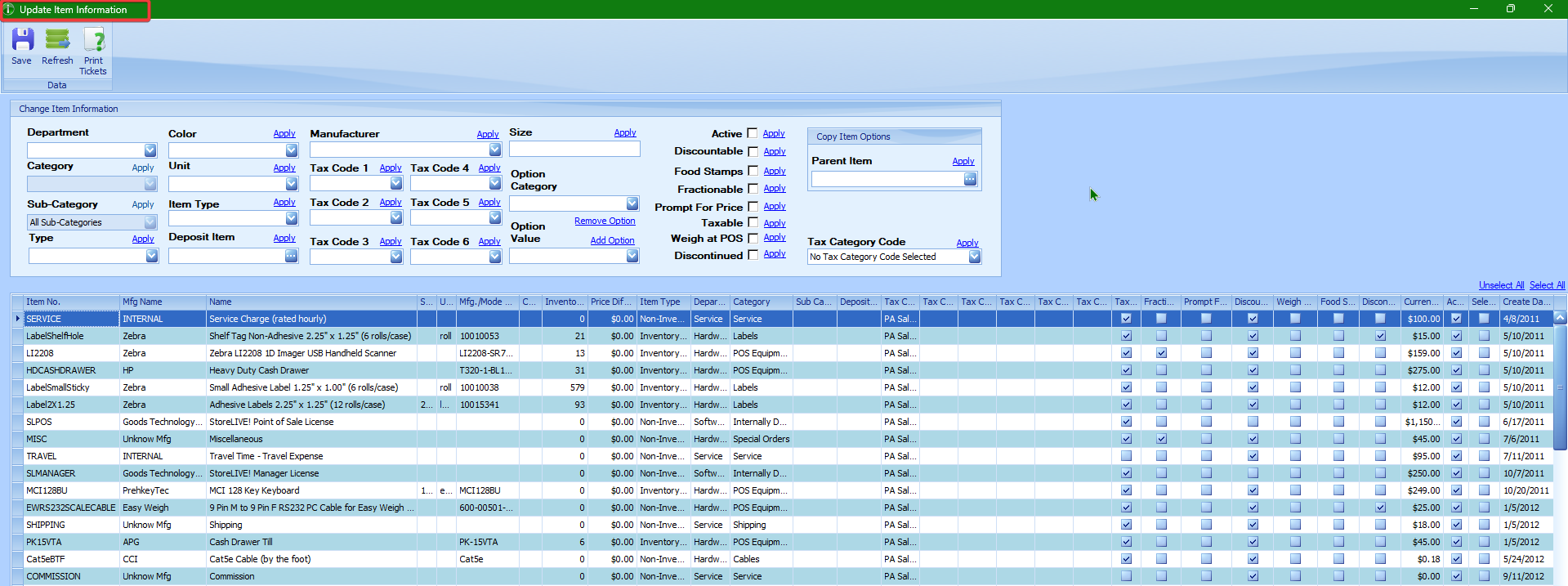Toggle the Discontinued checkbox

753,255
